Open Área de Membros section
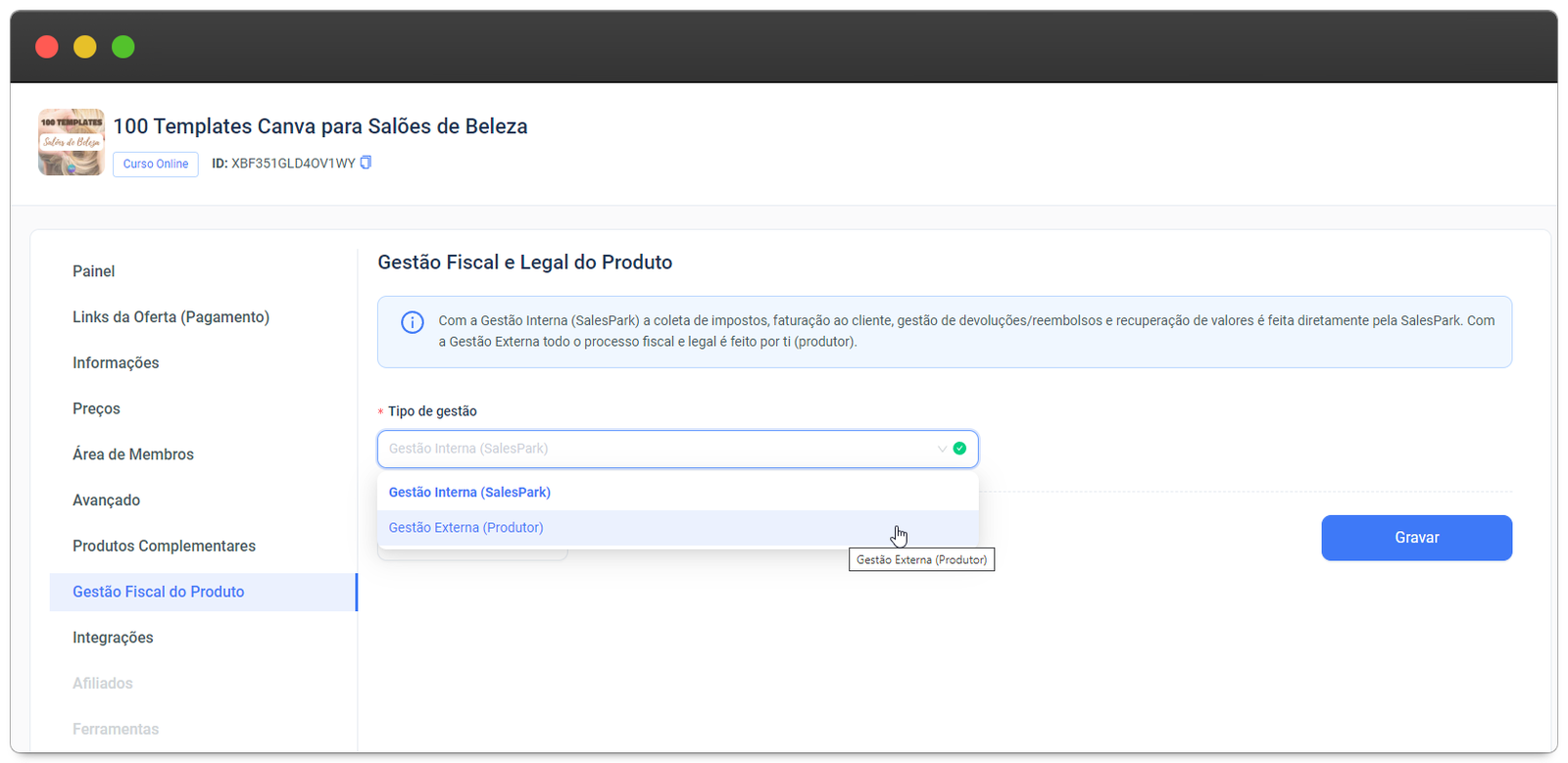1568x763 pixels. pos(133,454)
